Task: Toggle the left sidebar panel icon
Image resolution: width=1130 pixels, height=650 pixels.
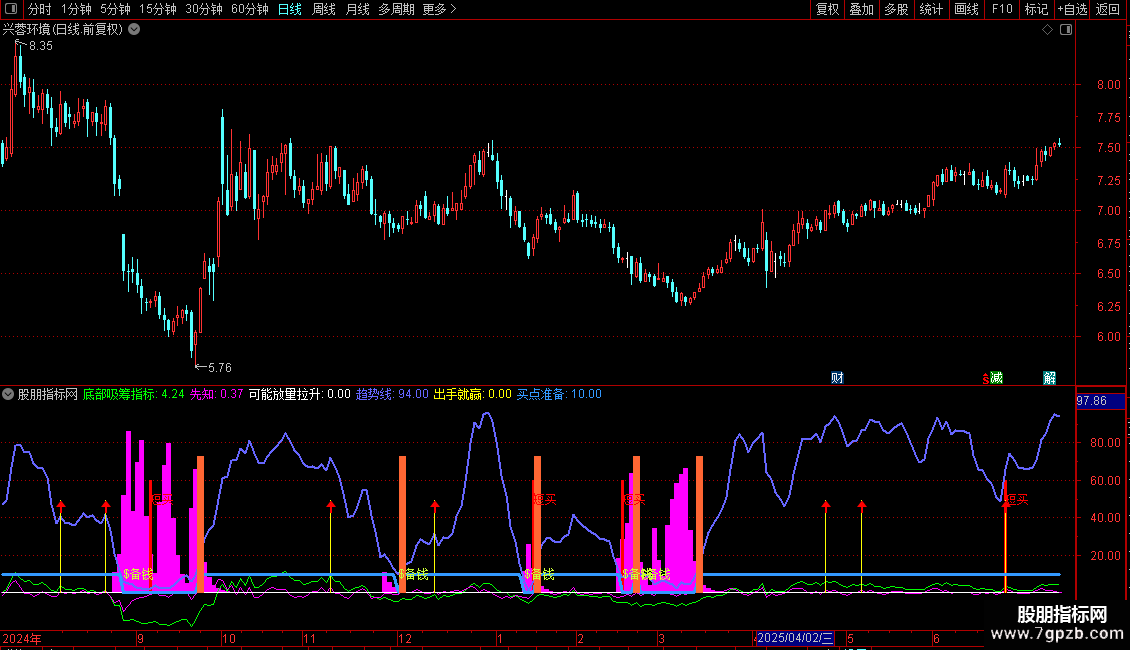Action: tap(11, 10)
